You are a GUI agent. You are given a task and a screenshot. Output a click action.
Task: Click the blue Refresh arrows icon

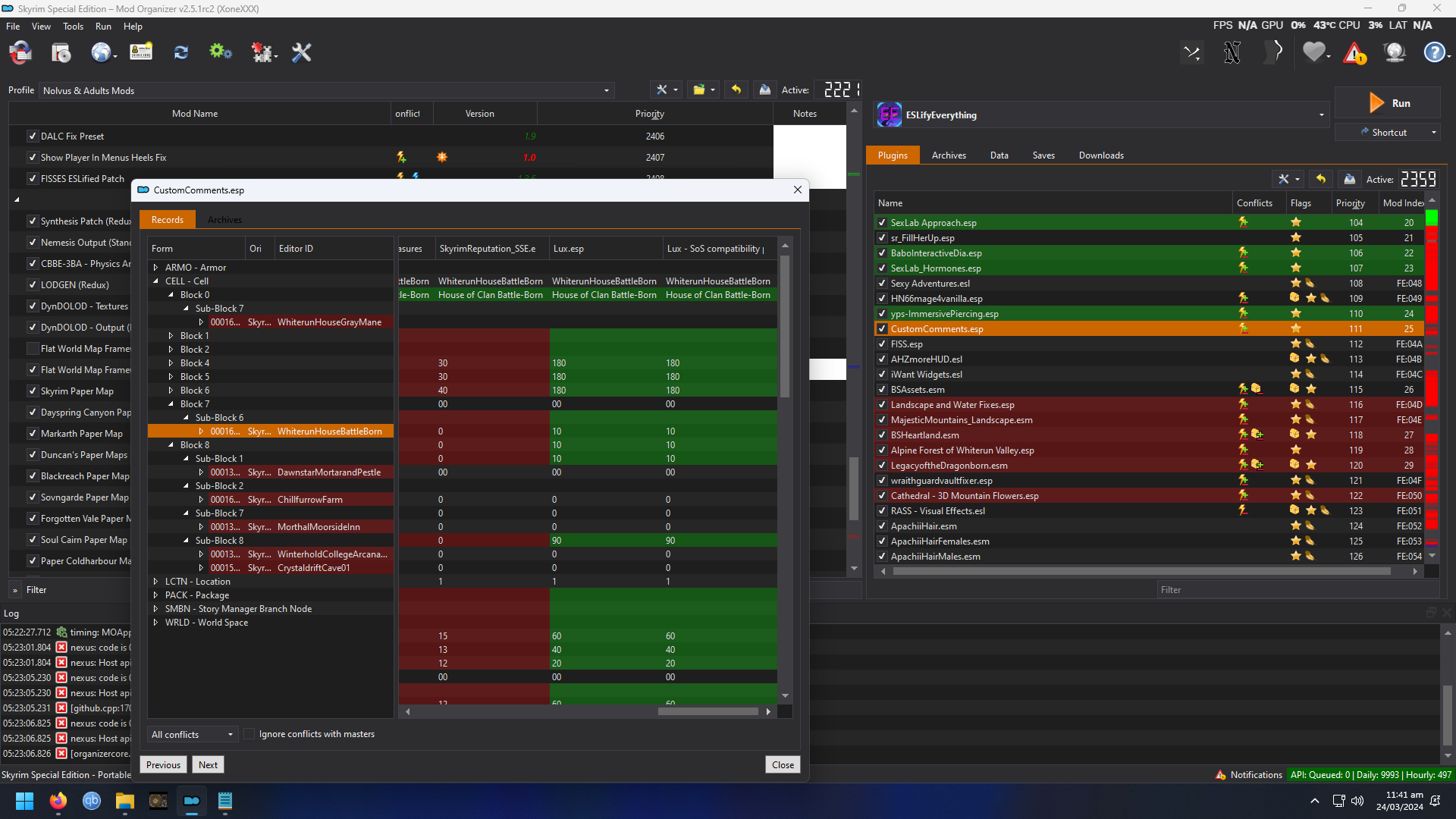point(180,52)
